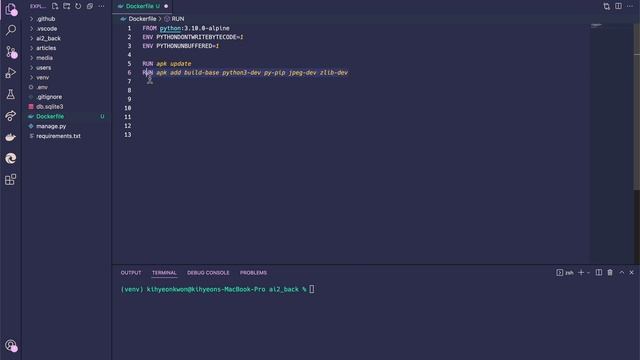The image size is (640, 360).
Task: Split the terminal panel
Action: [599, 272]
